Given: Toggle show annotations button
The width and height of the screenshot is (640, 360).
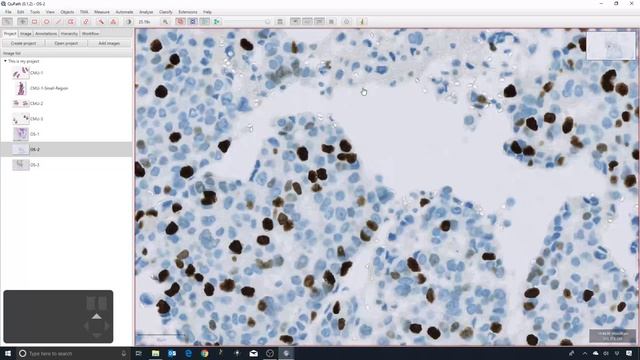Looking at the screenshot, I should [x=180, y=21].
